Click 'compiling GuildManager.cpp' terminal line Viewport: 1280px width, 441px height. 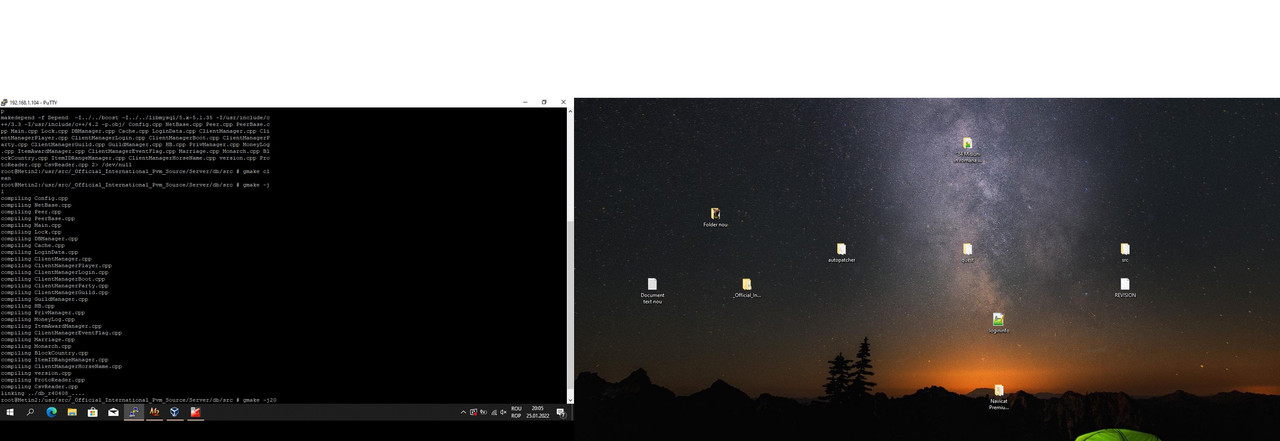(x=44, y=299)
